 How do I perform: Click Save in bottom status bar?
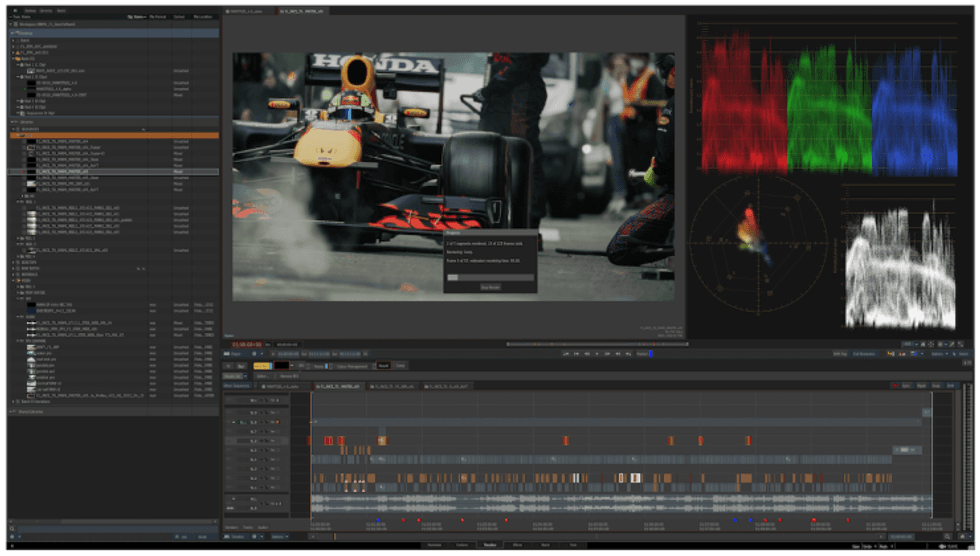coord(856,547)
